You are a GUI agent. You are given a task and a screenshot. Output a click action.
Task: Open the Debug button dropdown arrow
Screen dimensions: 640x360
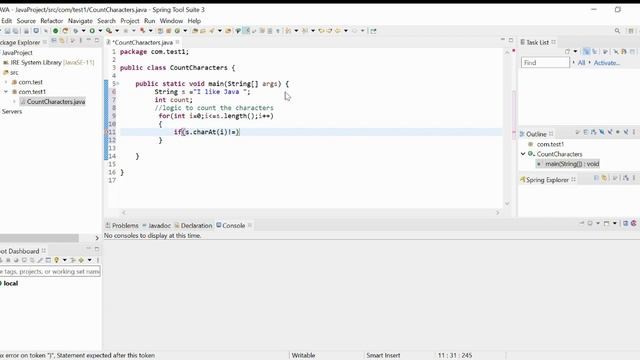[x=83, y=31]
